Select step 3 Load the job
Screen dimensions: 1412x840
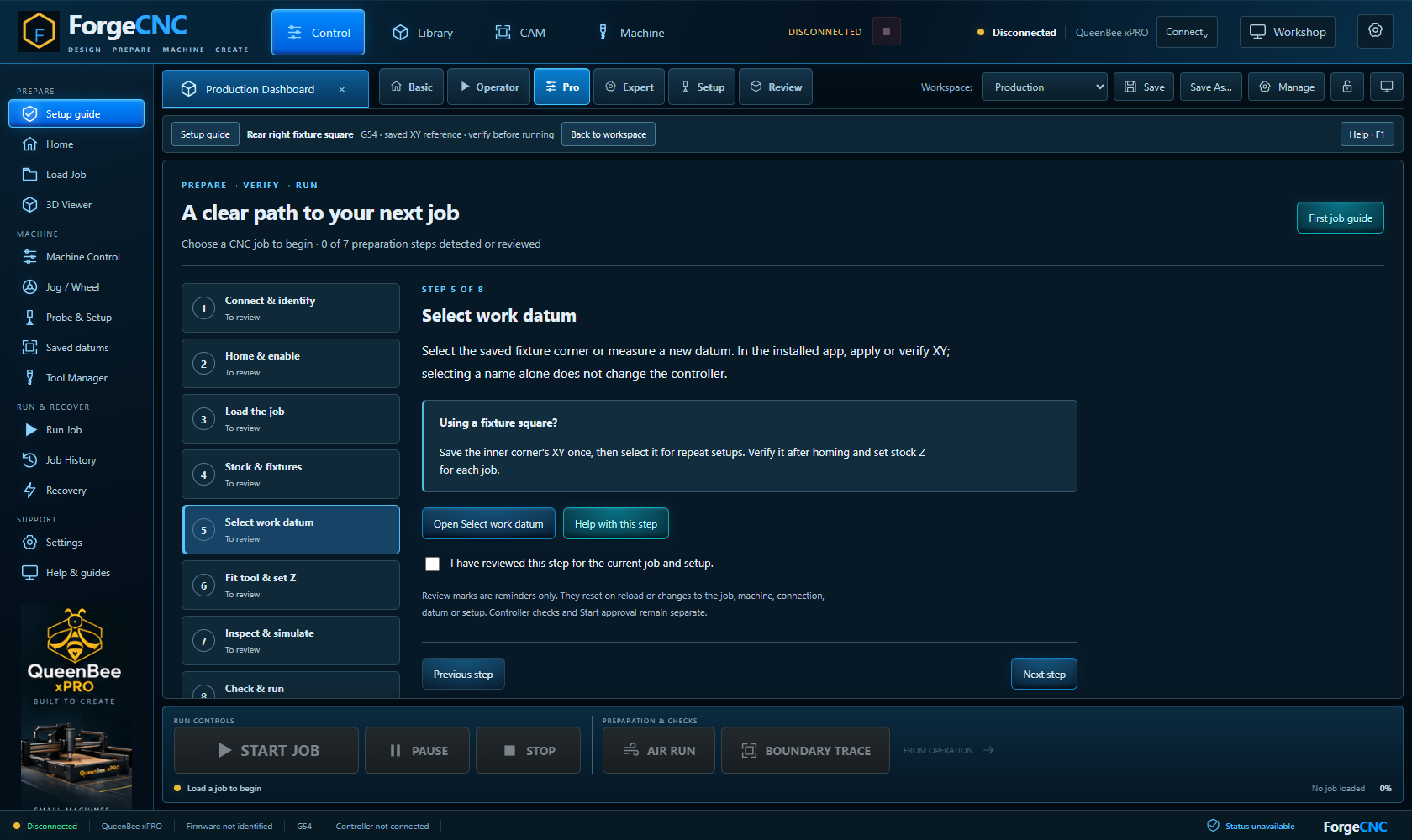[291, 418]
